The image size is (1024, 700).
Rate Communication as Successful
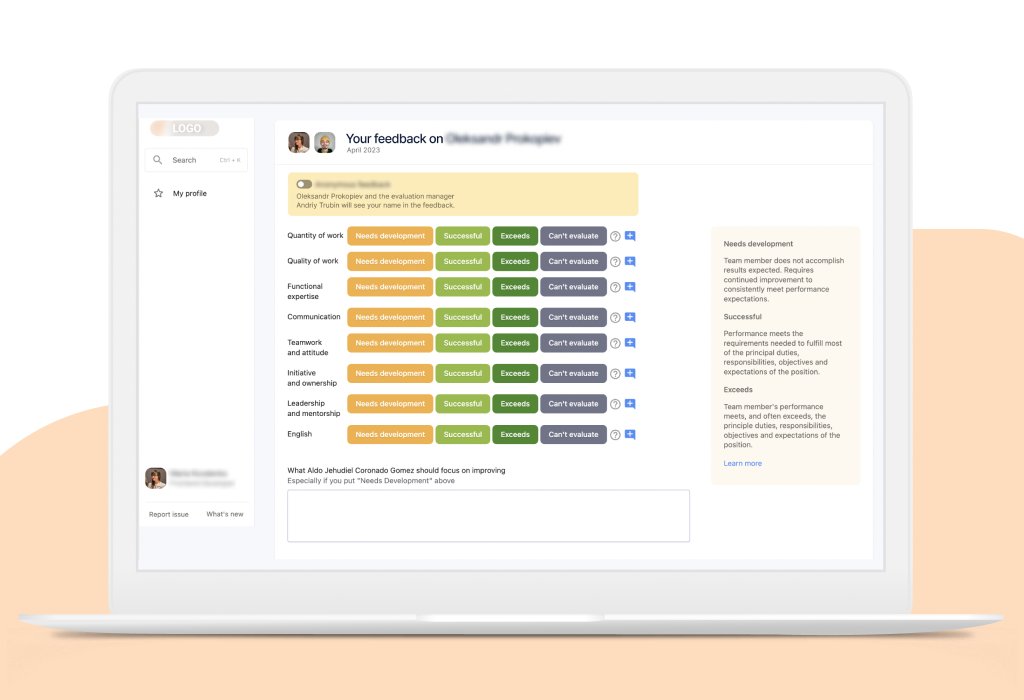click(462, 317)
